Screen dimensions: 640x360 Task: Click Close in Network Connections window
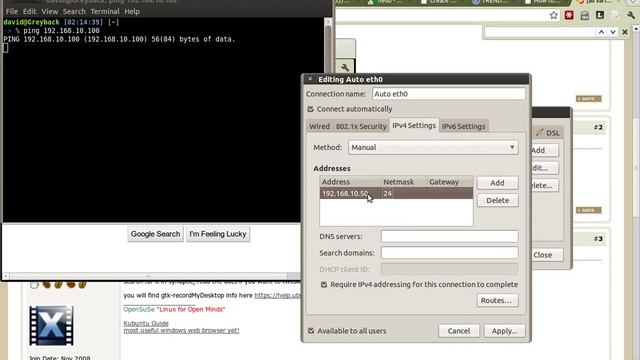(544, 255)
